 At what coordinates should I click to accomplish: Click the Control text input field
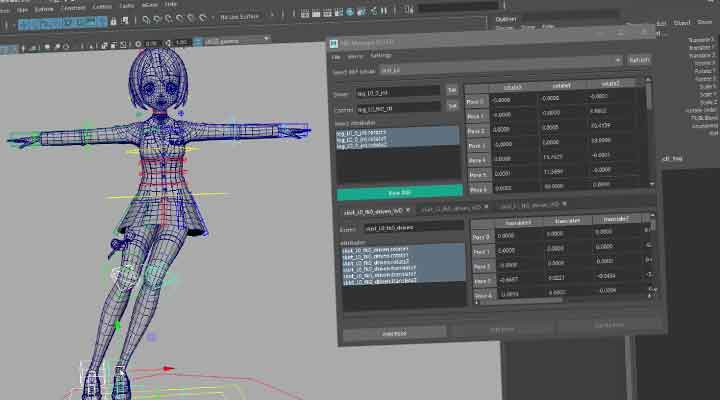(x=398, y=108)
